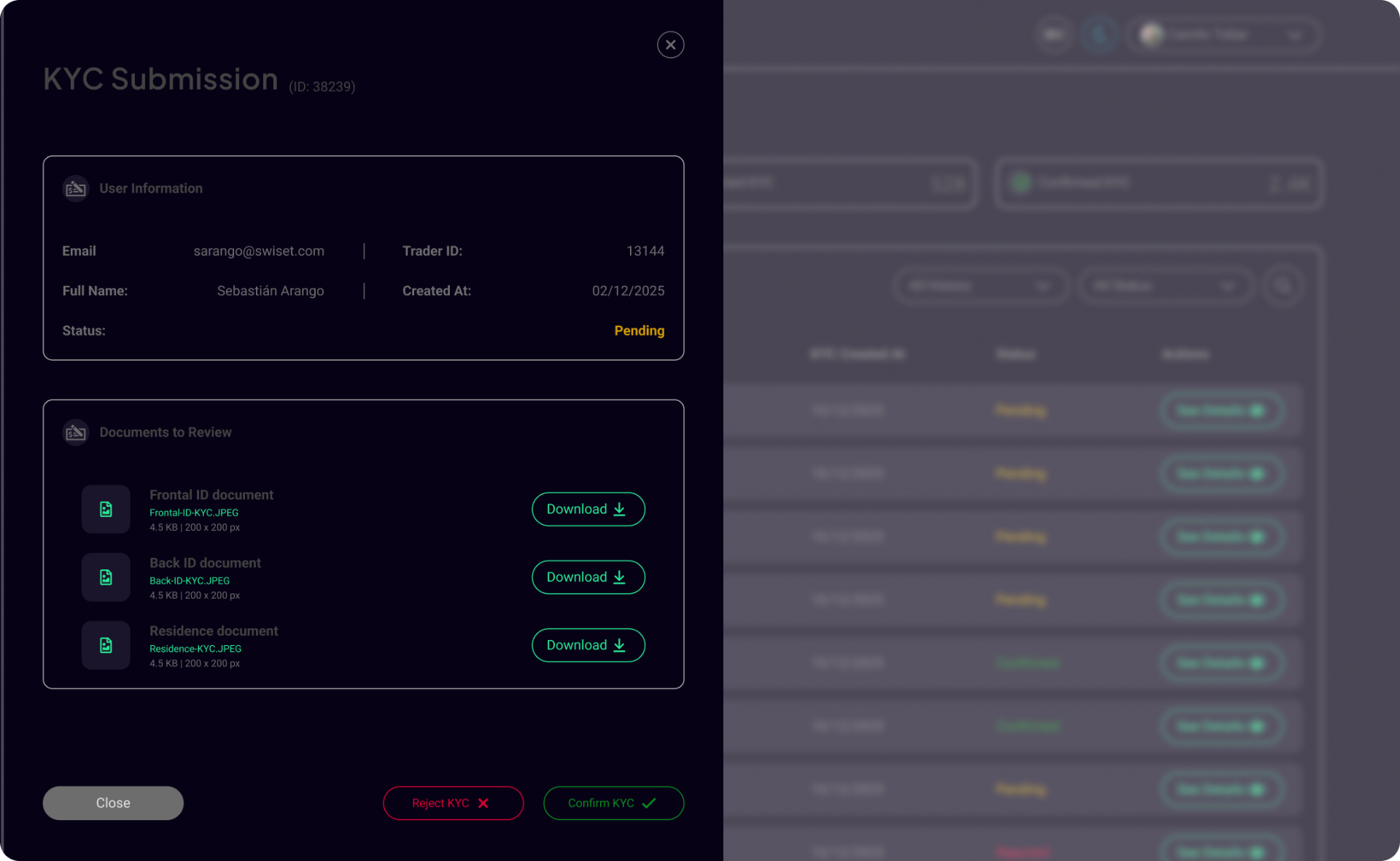This screenshot has height=861, width=1400.
Task: Select the Trader ID value 13144
Action: click(x=645, y=251)
